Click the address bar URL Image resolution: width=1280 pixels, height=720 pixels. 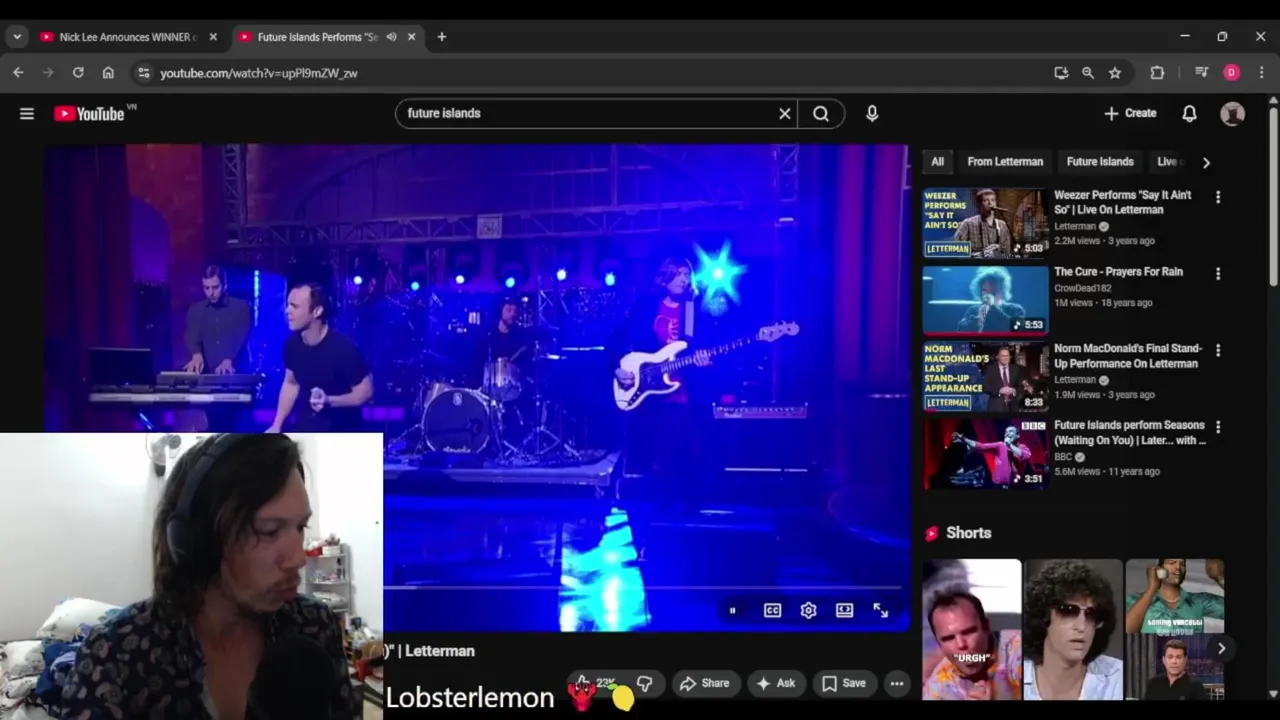click(259, 73)
